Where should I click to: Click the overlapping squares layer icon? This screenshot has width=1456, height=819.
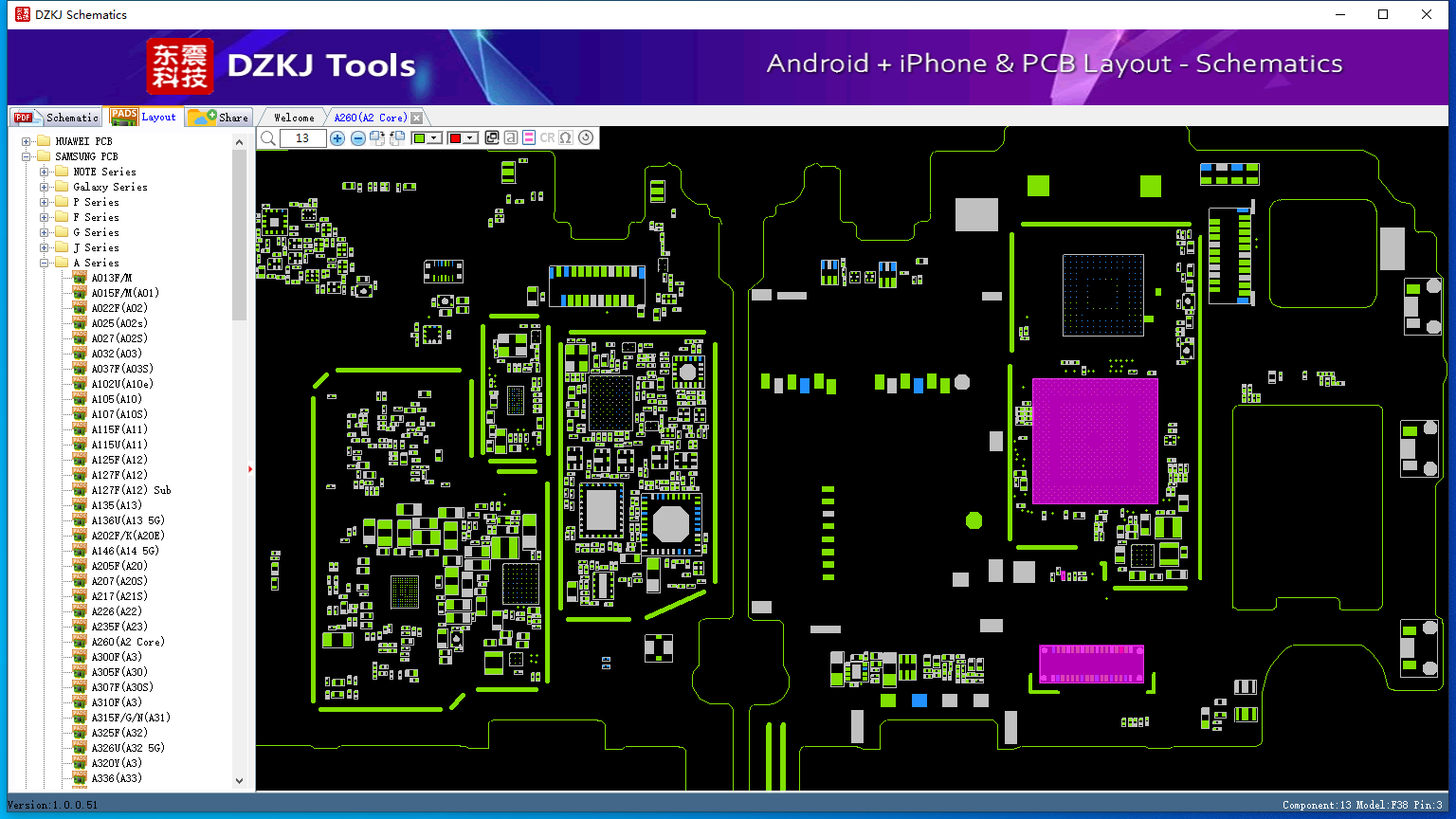[x=492, y=138]
